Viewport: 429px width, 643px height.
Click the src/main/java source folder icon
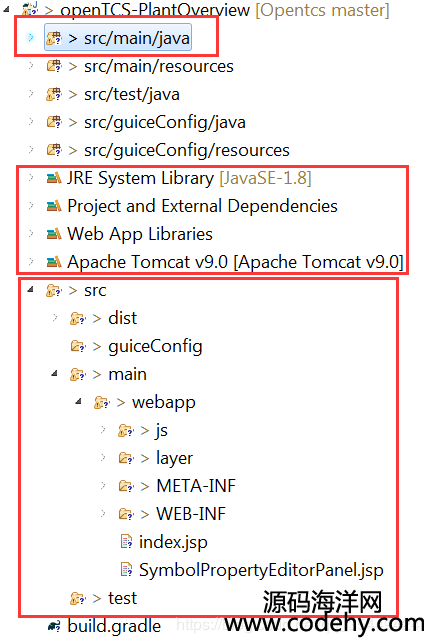[54, 39]
